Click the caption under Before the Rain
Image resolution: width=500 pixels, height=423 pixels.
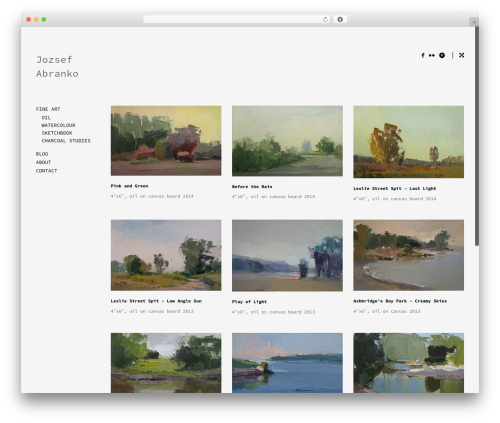pyautogui.click(x=273, y=197)
